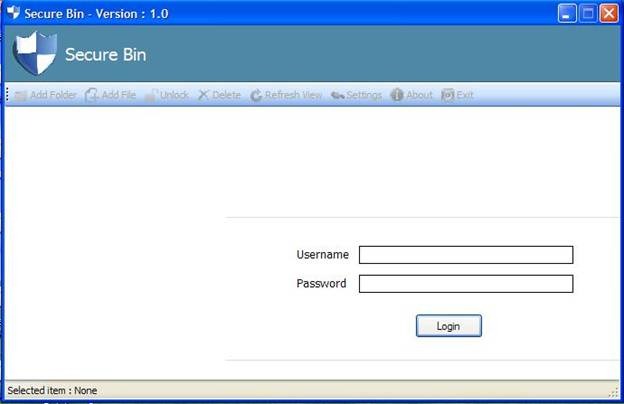Image resolution: width=624 pixels, height=404 pixels.
Task: Click the Settings key icon
Action: [x=337, y=95]
